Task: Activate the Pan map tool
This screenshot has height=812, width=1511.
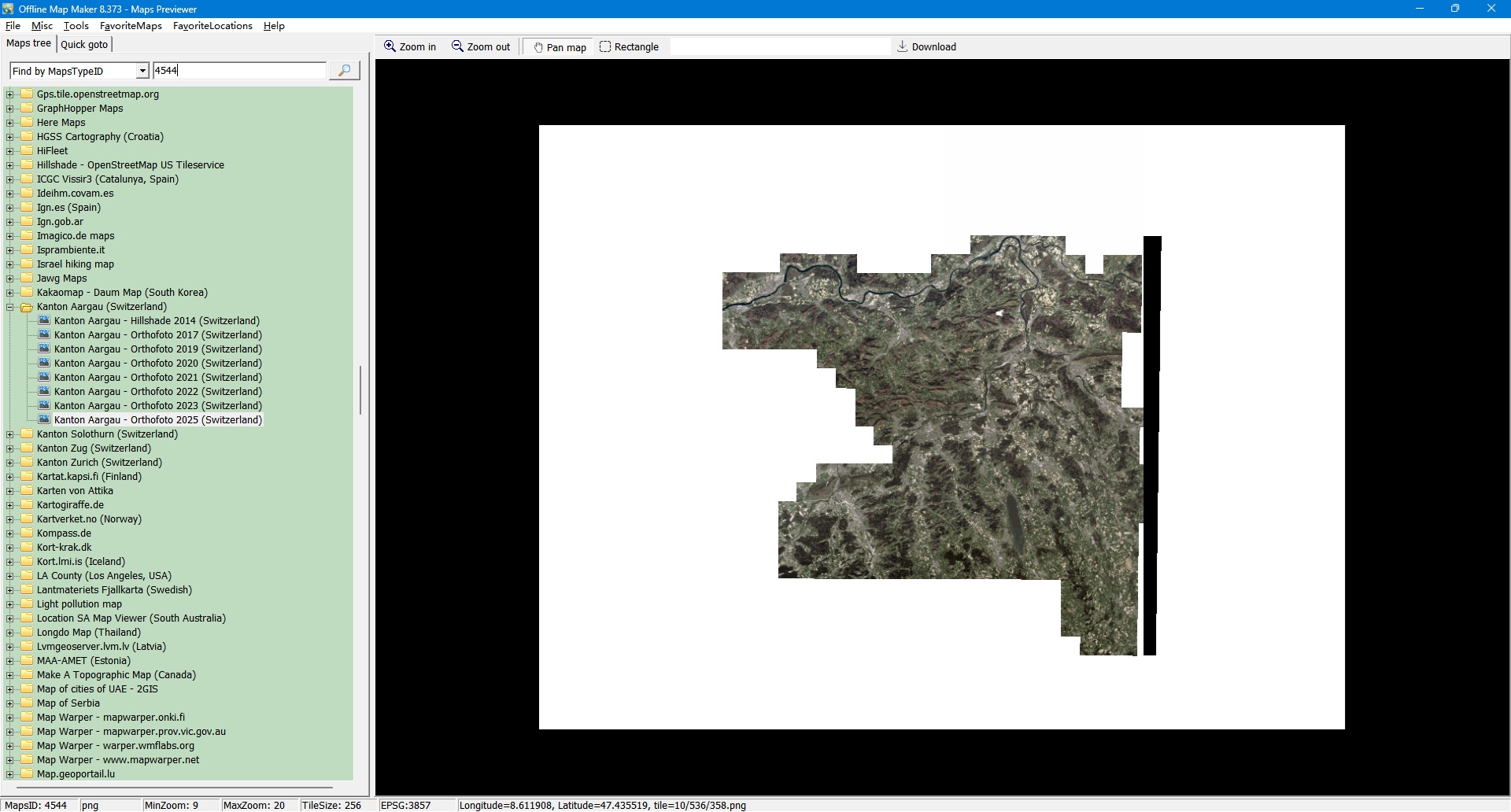Action: [560, 47]
